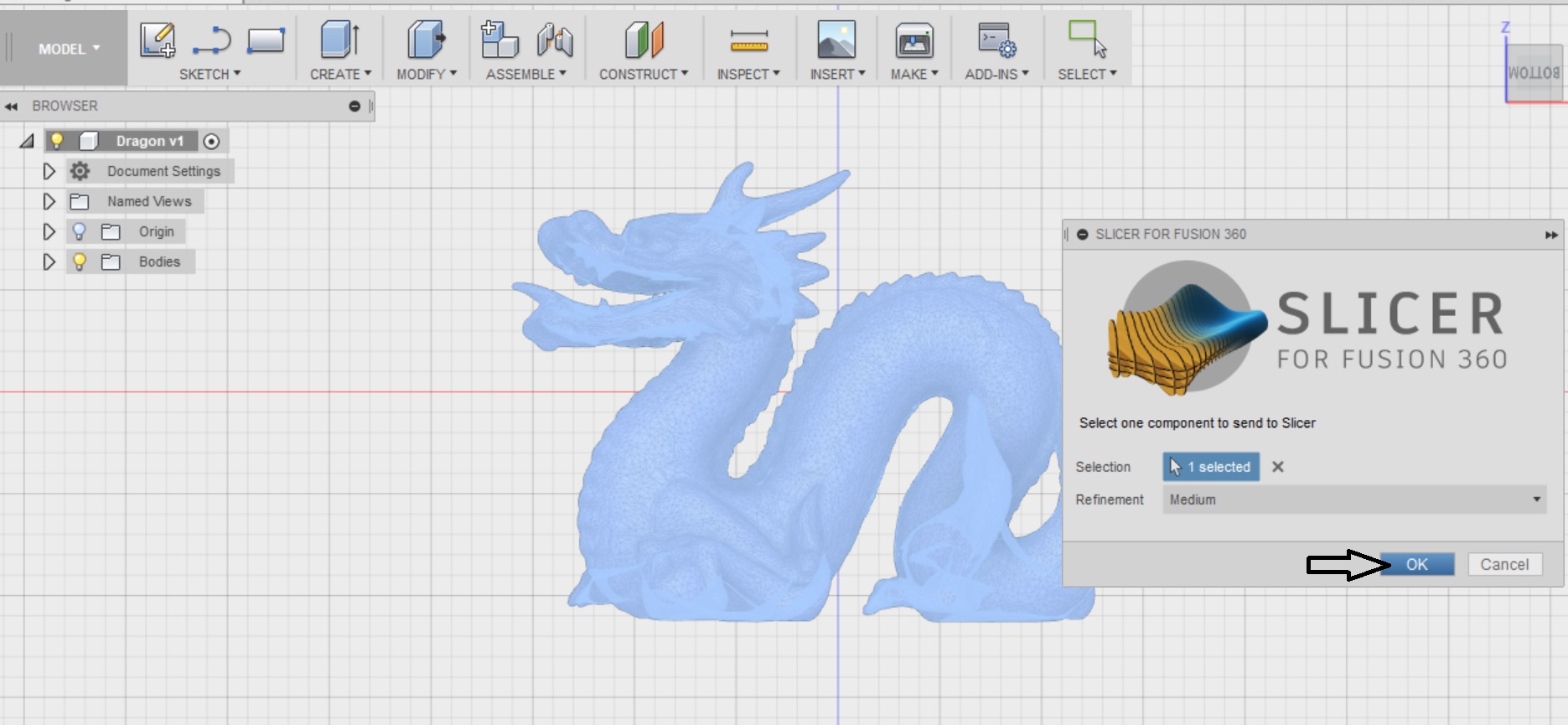Open the Refinement Medium dropdown
Viewport: 1568px width, 725px height.
click(x=1354, y=500)
